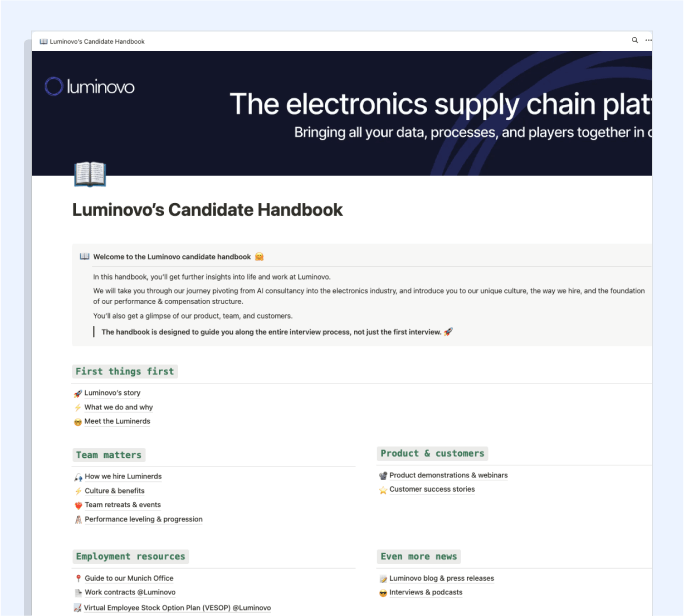Open the What we do and why page
The width and height of the screenshot is (684, 616).
click(x=118, y=407)
